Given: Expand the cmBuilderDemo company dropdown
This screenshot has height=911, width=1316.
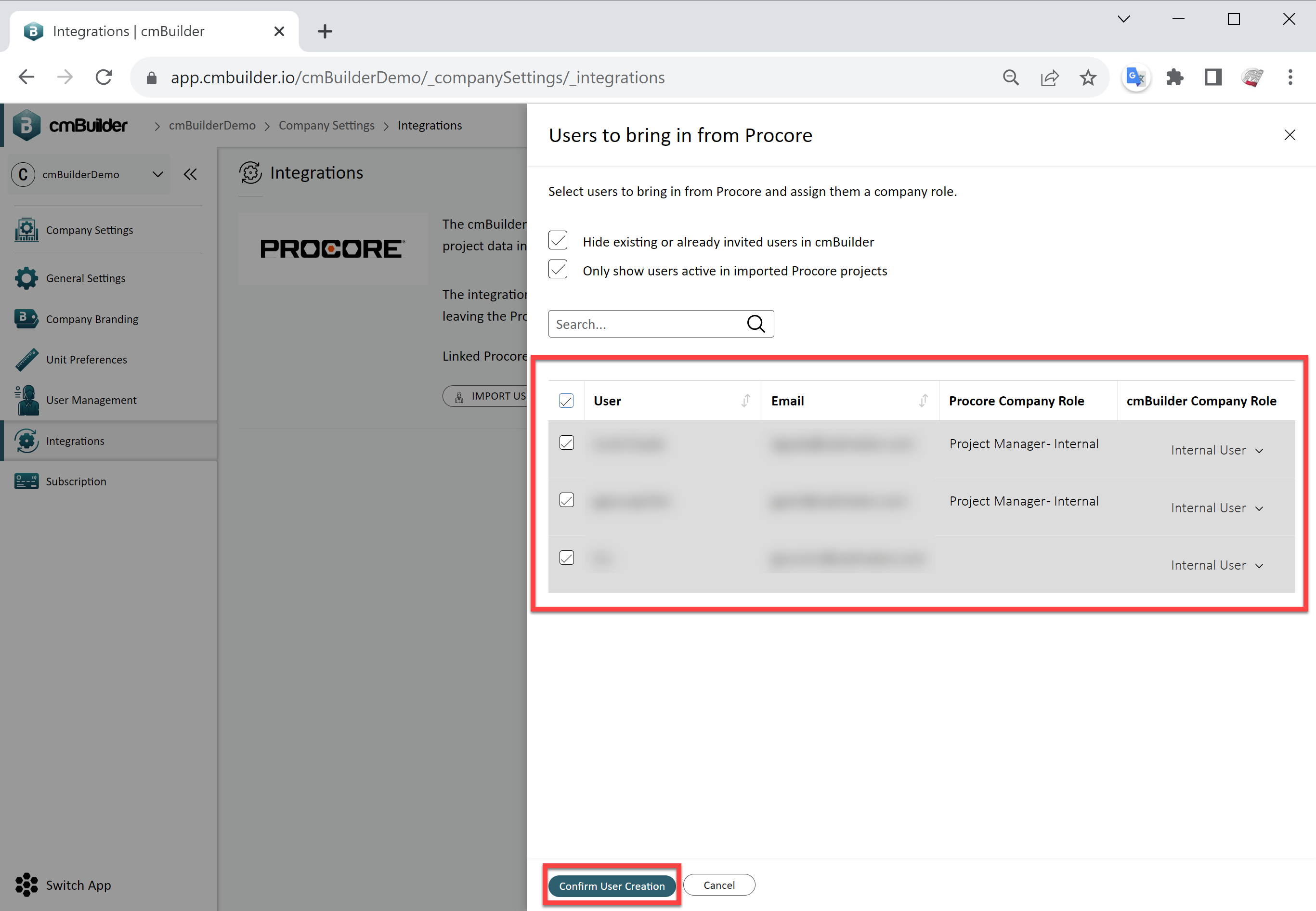Looking at the screenshot, I should (89, 174).
